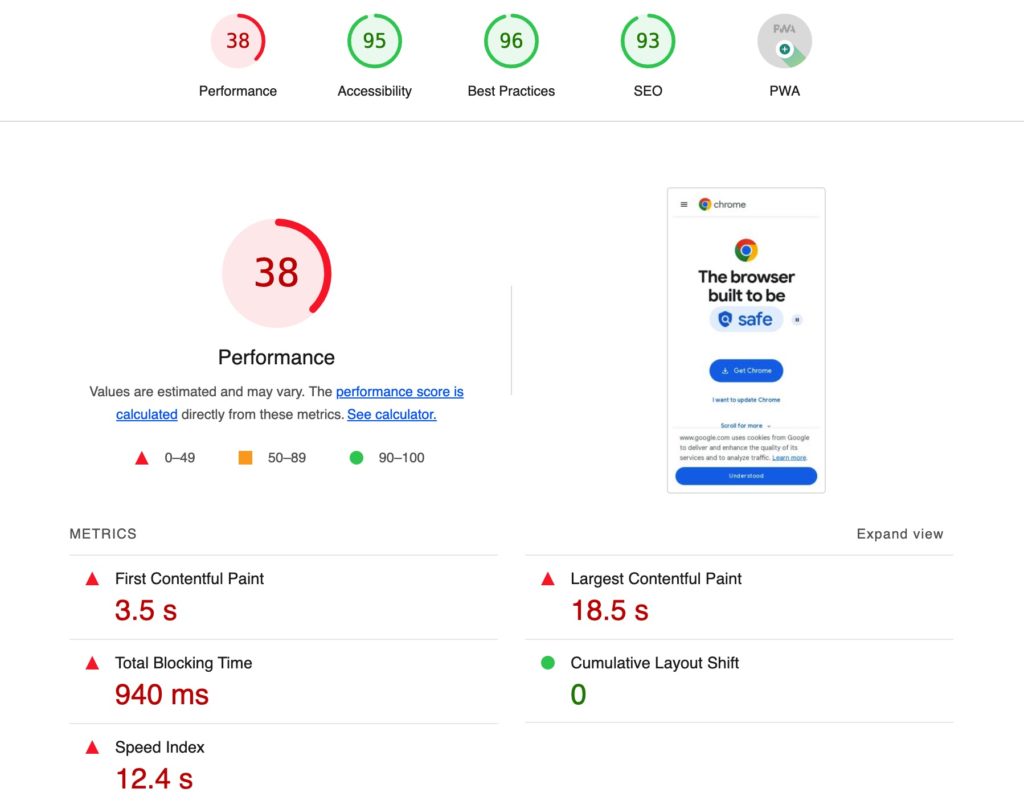The image size is (1024, 805).
Task: Click the red triangle in the 0–49 legend
Action: click(x=141, y=457)
